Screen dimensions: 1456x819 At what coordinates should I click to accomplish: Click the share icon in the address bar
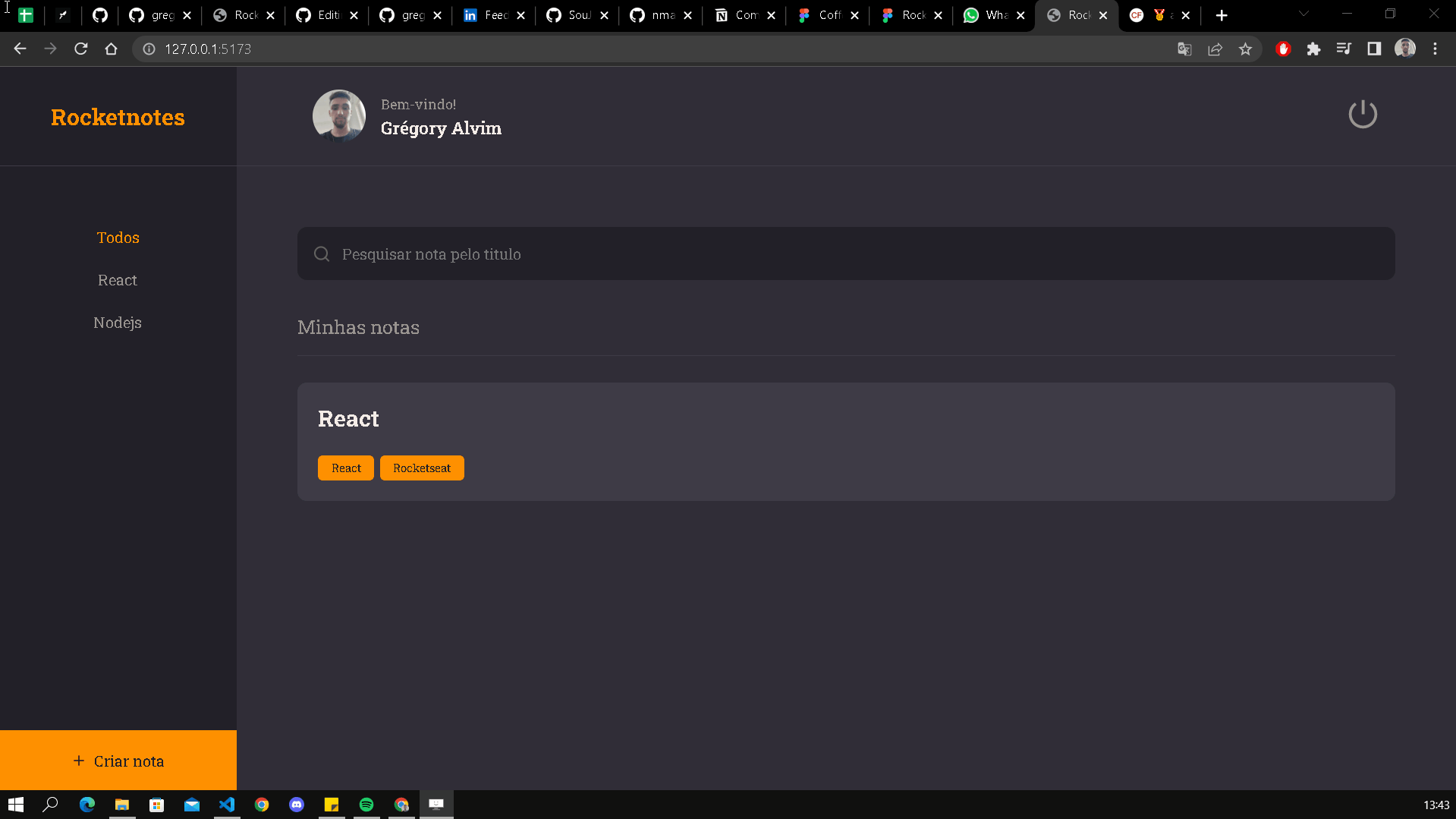pos(1215,49)
